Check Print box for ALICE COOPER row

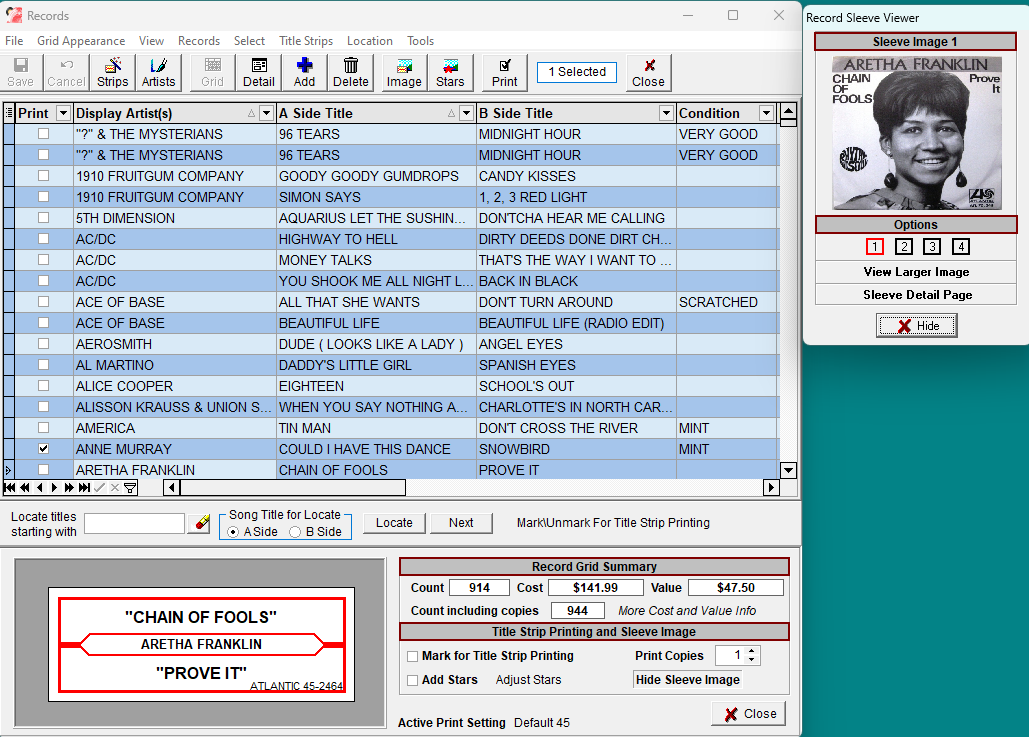(43, 385)
